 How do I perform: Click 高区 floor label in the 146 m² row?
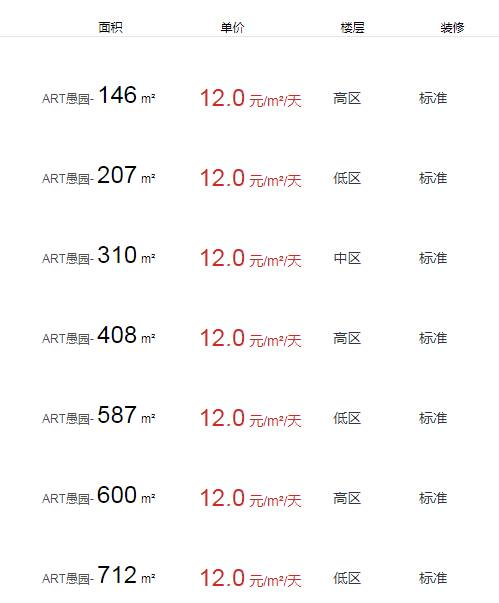(347, 98)
